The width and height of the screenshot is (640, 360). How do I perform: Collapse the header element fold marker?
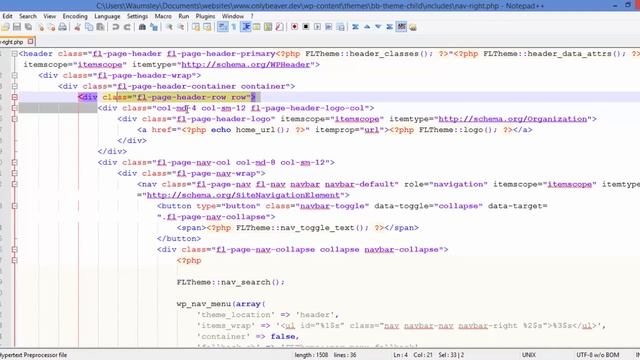tap(15, 54)
